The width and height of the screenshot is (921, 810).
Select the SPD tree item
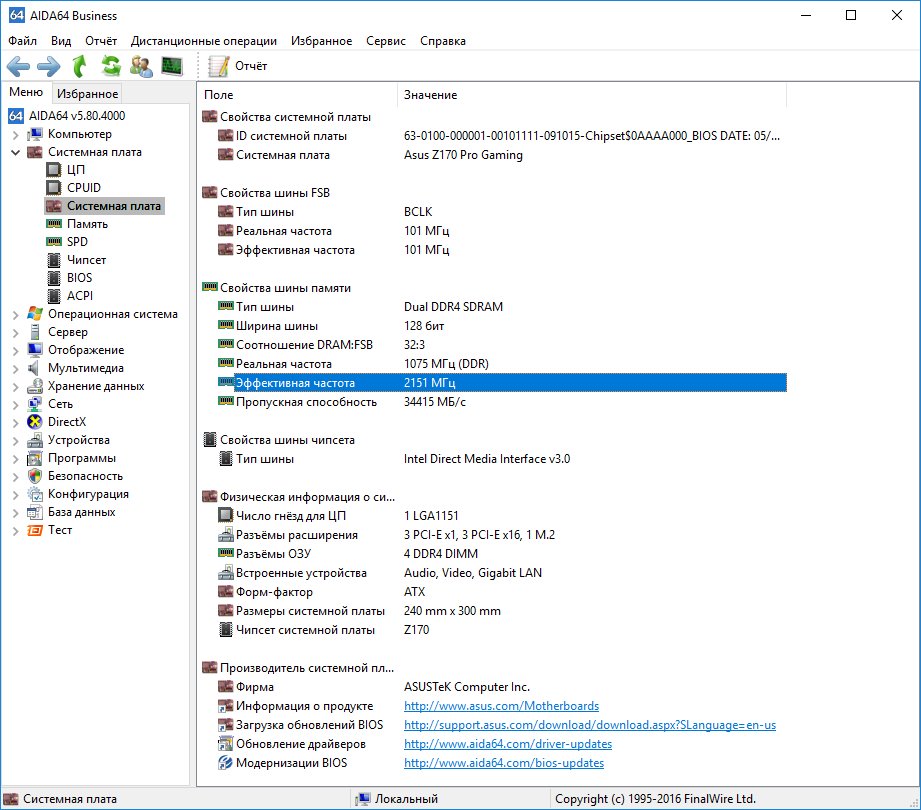click(x=77, y=241)
